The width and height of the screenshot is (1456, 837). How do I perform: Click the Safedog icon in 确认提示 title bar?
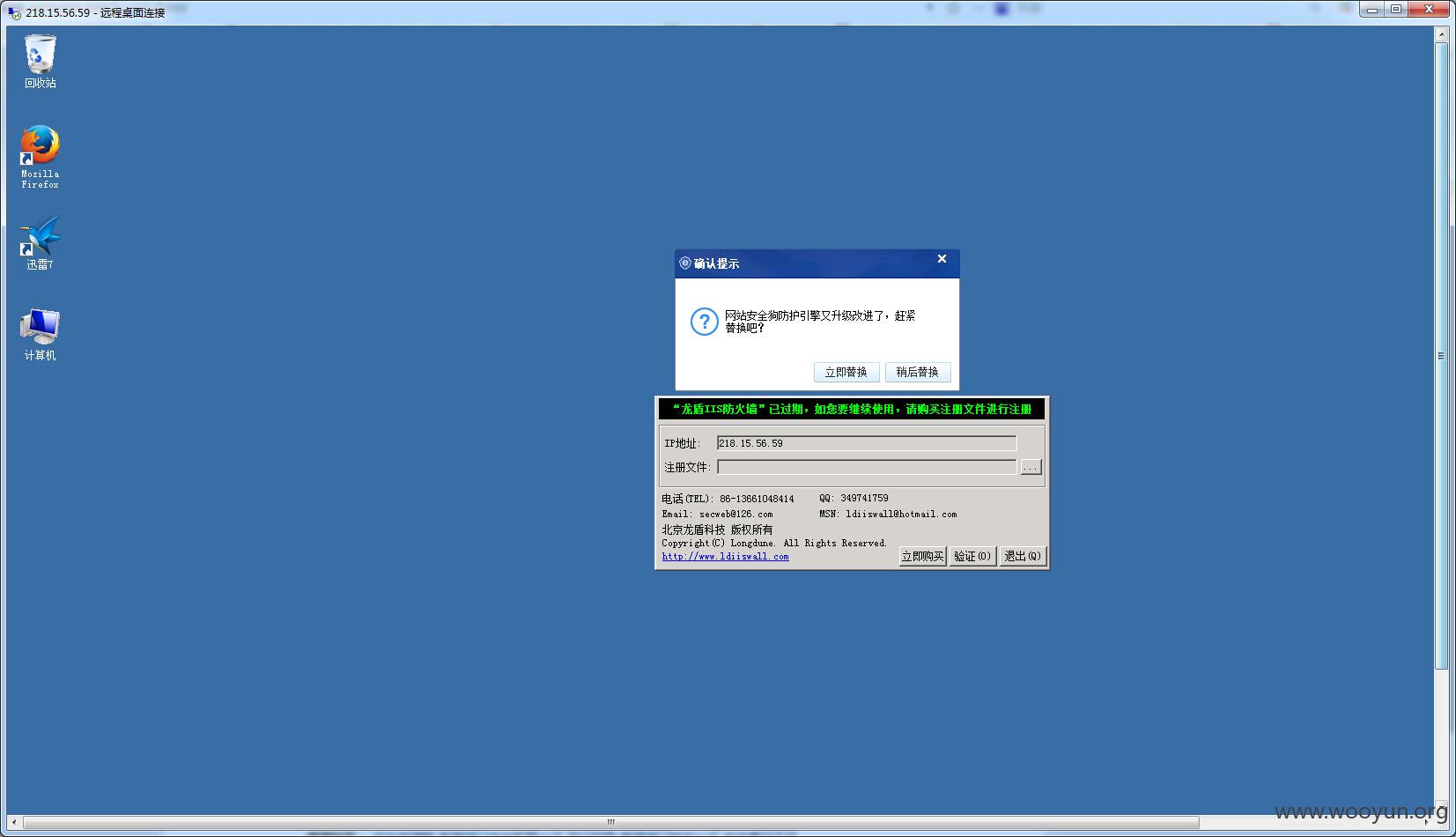tap(685, 263)
